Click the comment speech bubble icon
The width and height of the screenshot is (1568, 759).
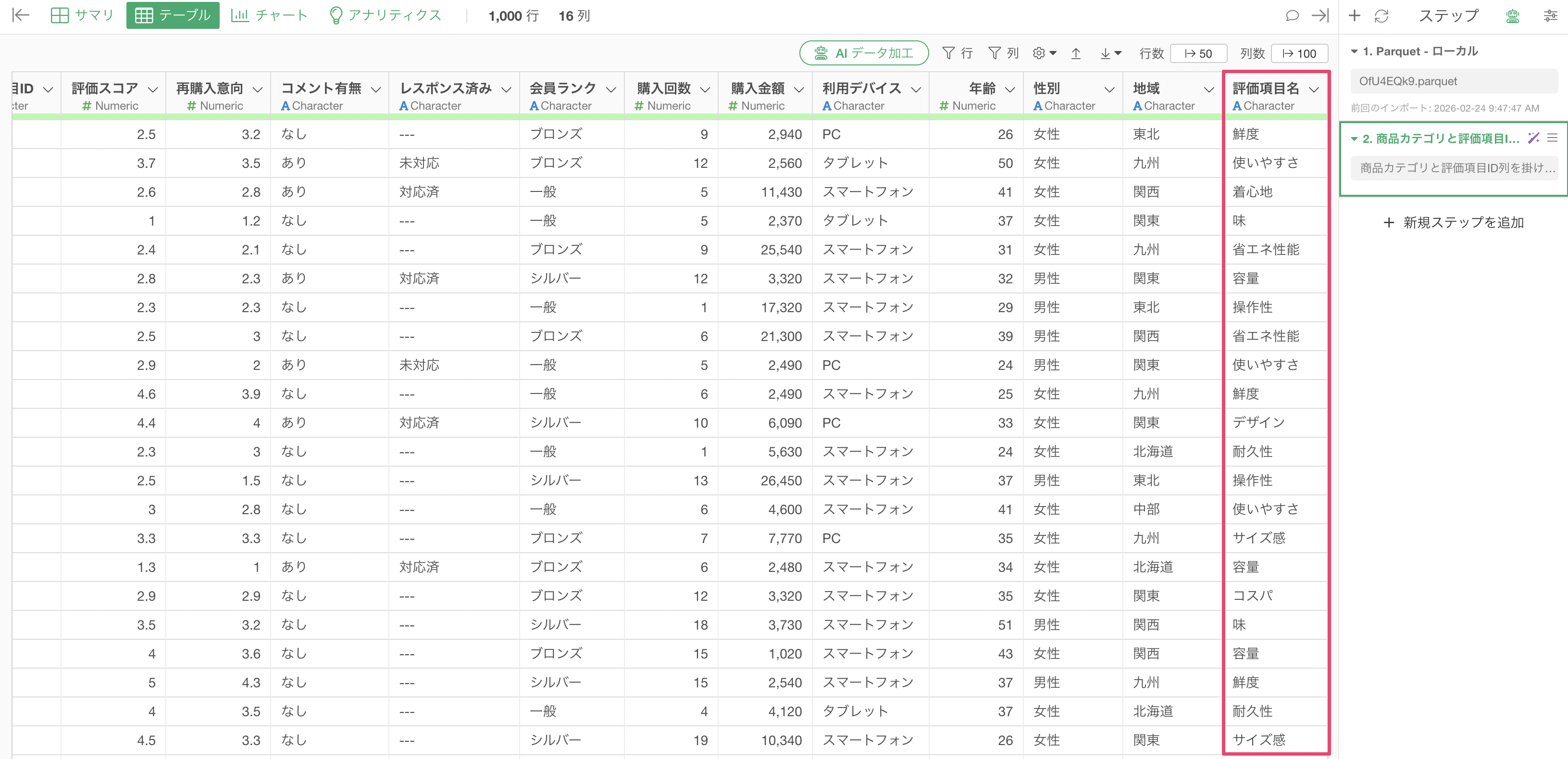[x=1291, y=16]
